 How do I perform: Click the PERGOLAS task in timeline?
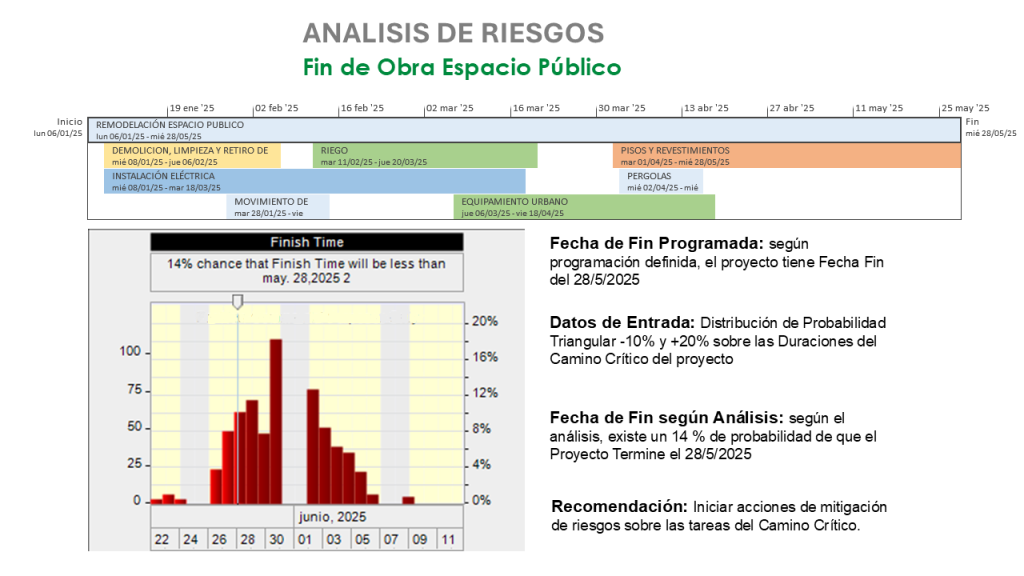[x=660, y=181]
